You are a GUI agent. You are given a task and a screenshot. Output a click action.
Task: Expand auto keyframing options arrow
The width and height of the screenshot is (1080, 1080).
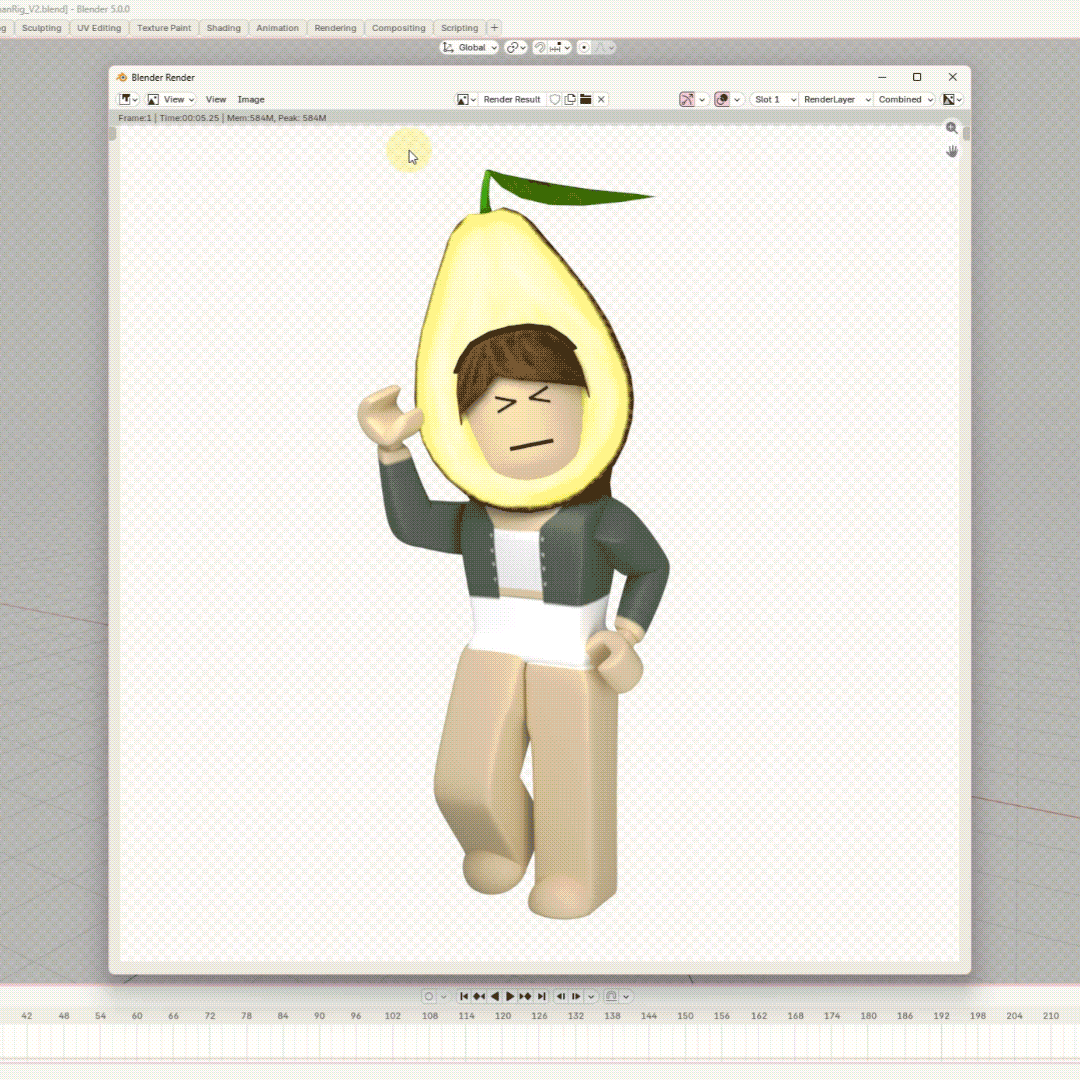[x=444, y=996]
